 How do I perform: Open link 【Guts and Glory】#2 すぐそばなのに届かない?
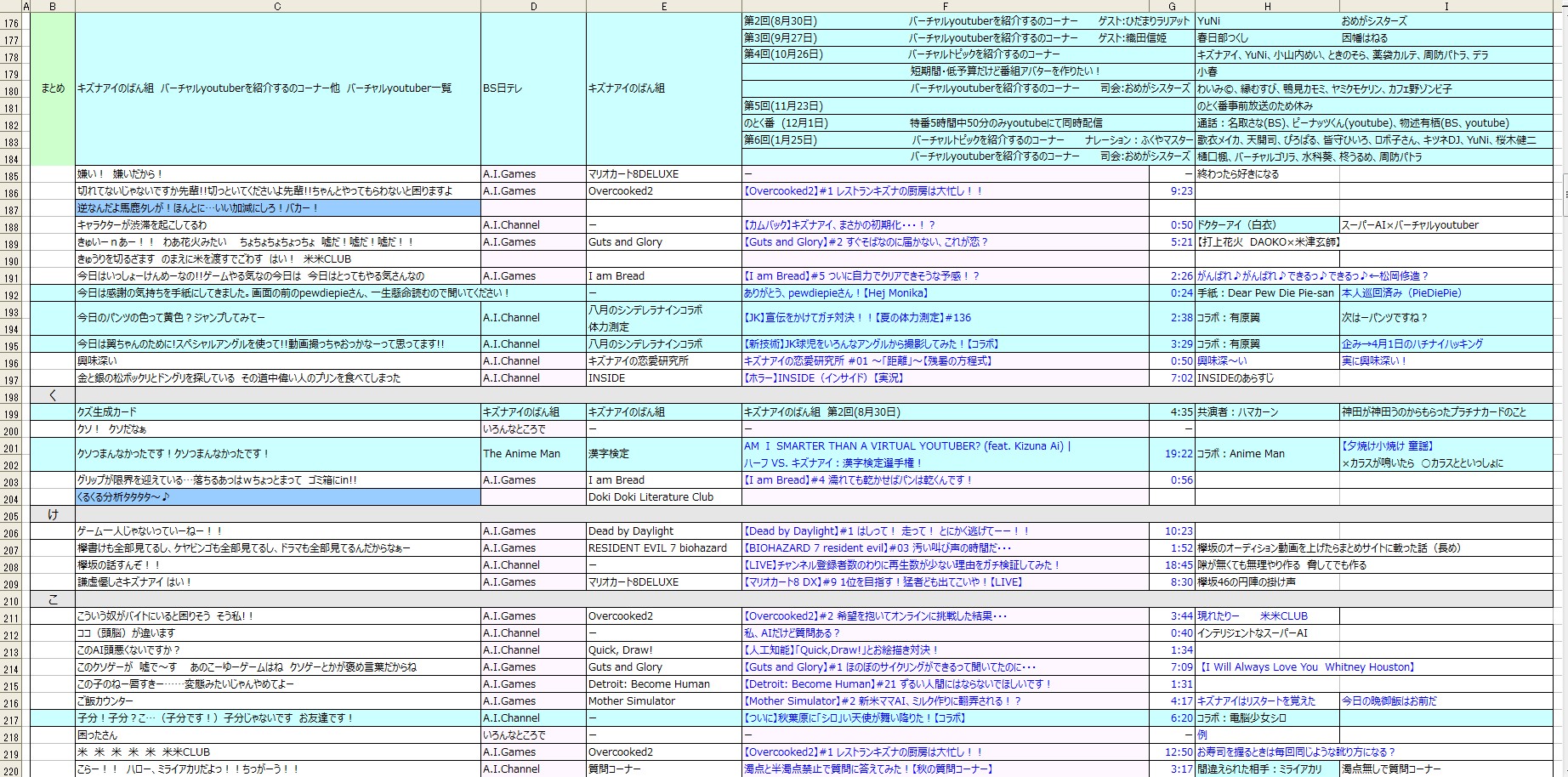click(x=866, y=242)
